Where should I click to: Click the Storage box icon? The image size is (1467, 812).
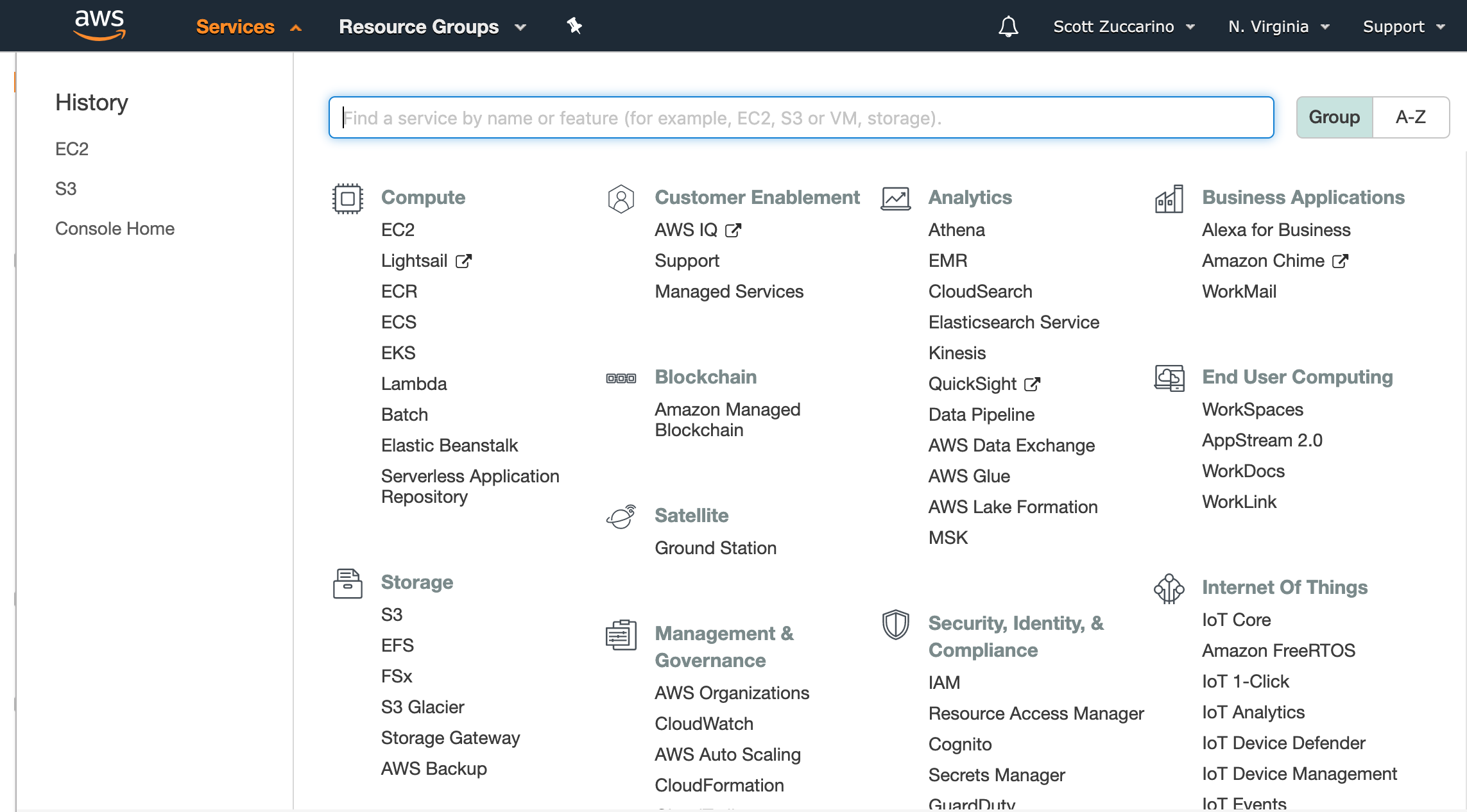click(347, 583)
